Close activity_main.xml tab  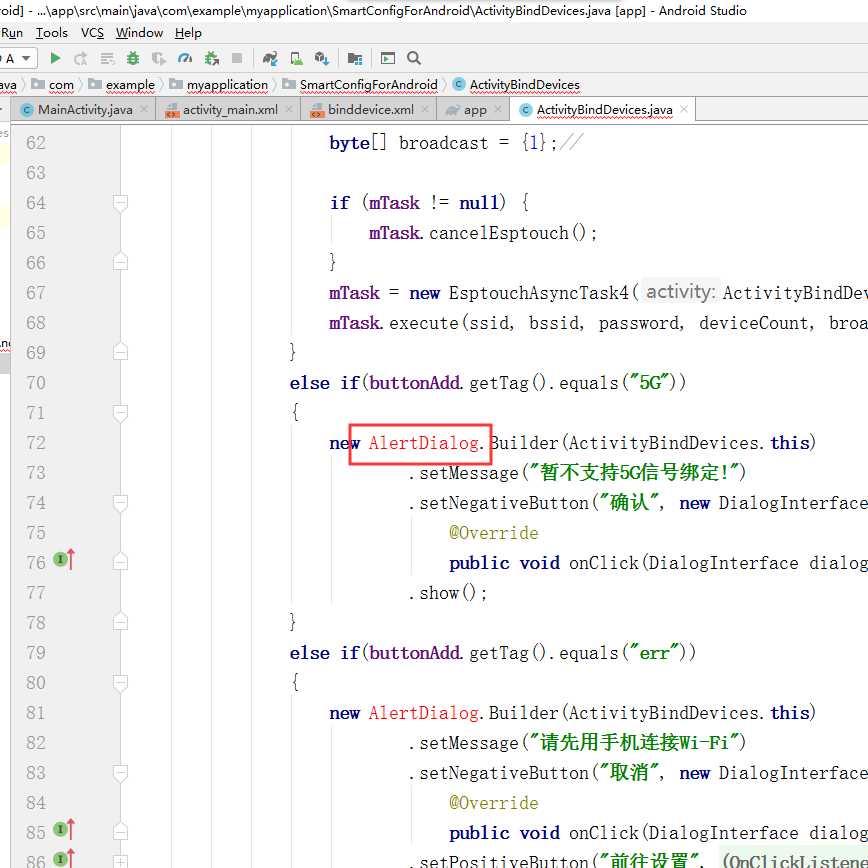click(x=289, y=109)
